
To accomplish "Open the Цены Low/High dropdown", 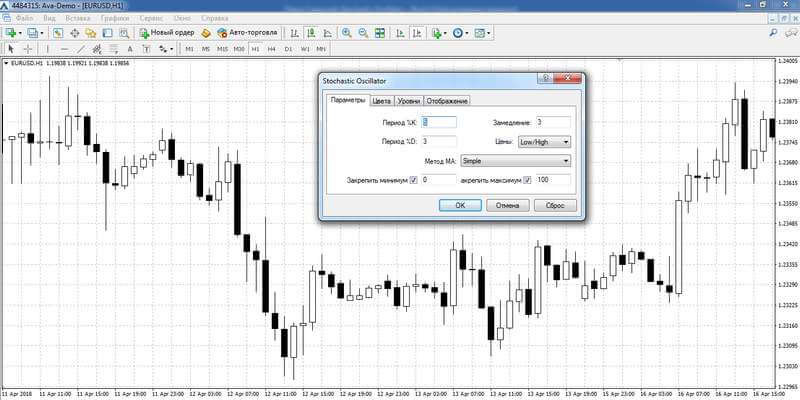I will click(x=544, y=142).
